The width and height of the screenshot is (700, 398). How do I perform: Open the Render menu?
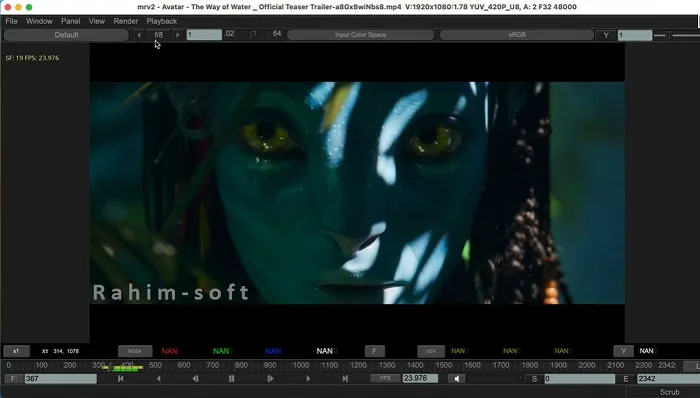[x=125, y=21]
